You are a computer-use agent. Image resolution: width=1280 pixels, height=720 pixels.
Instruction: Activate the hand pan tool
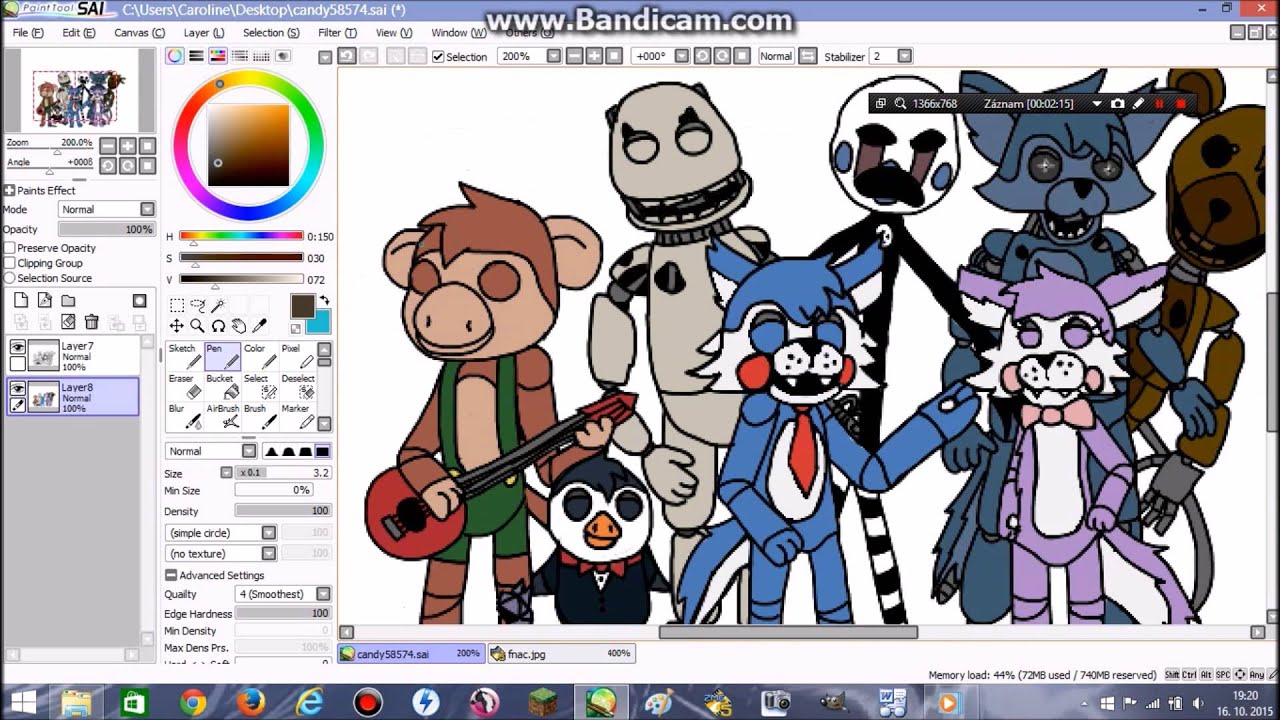pos(239,326)
